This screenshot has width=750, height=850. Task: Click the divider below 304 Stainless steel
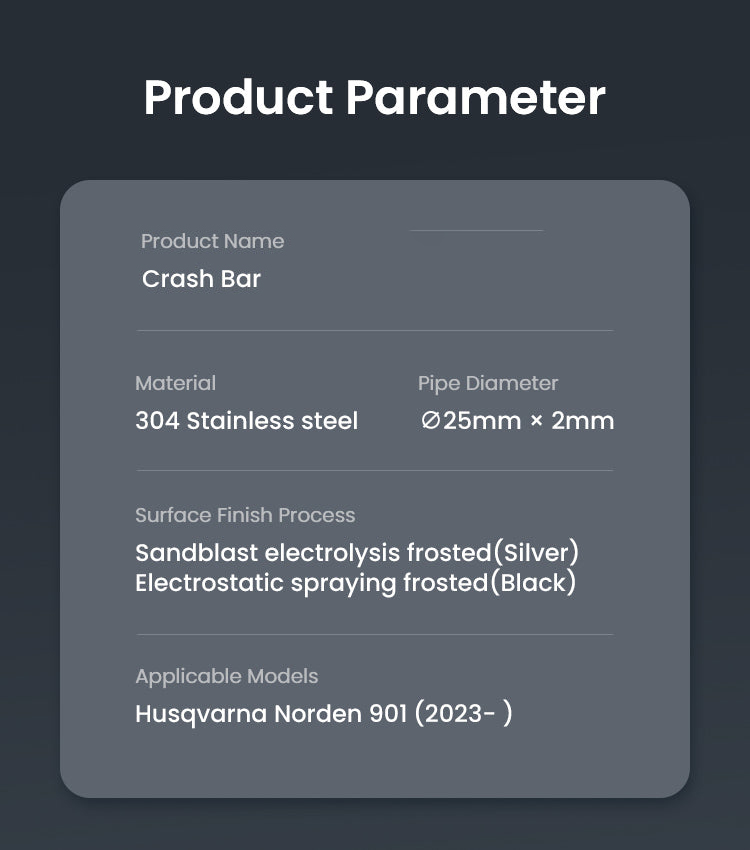coord(375,470)
